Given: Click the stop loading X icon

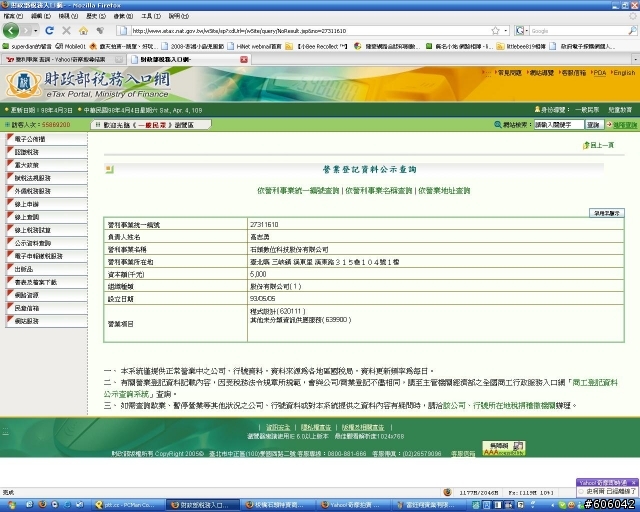Looking at the screenshot, I should pyautogui.click(x=66, y=31).
